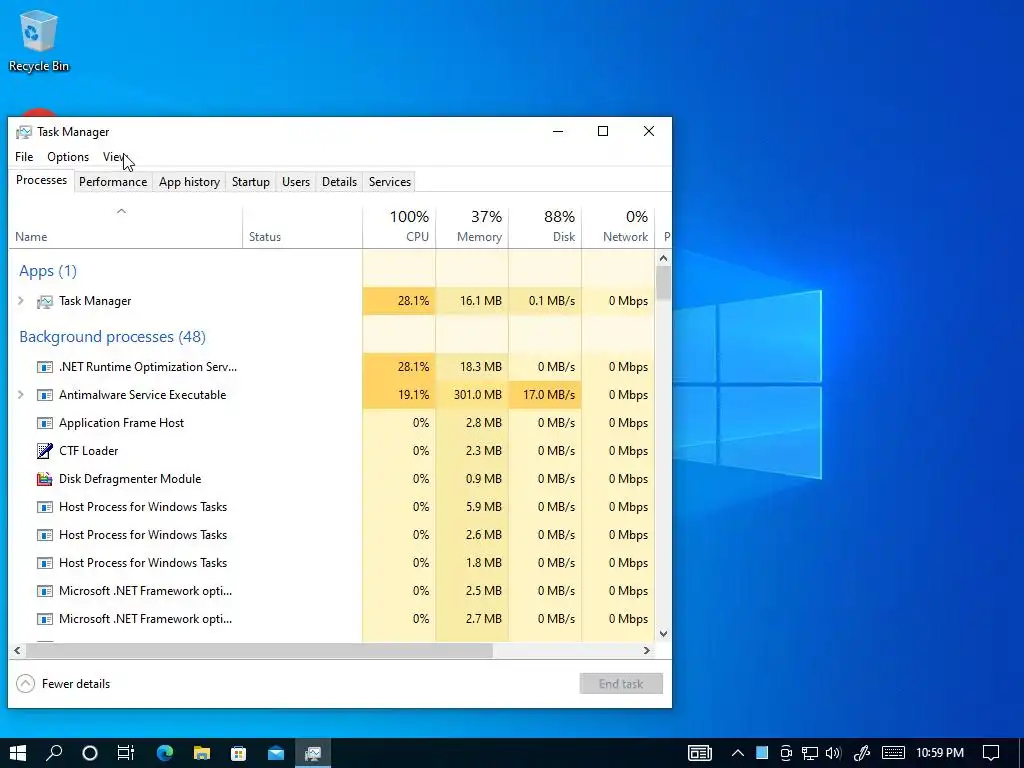Click the .NET Runtime Optimization Service icon
The width and height of the screenshot is (1024, 768).
click(44, 367)
